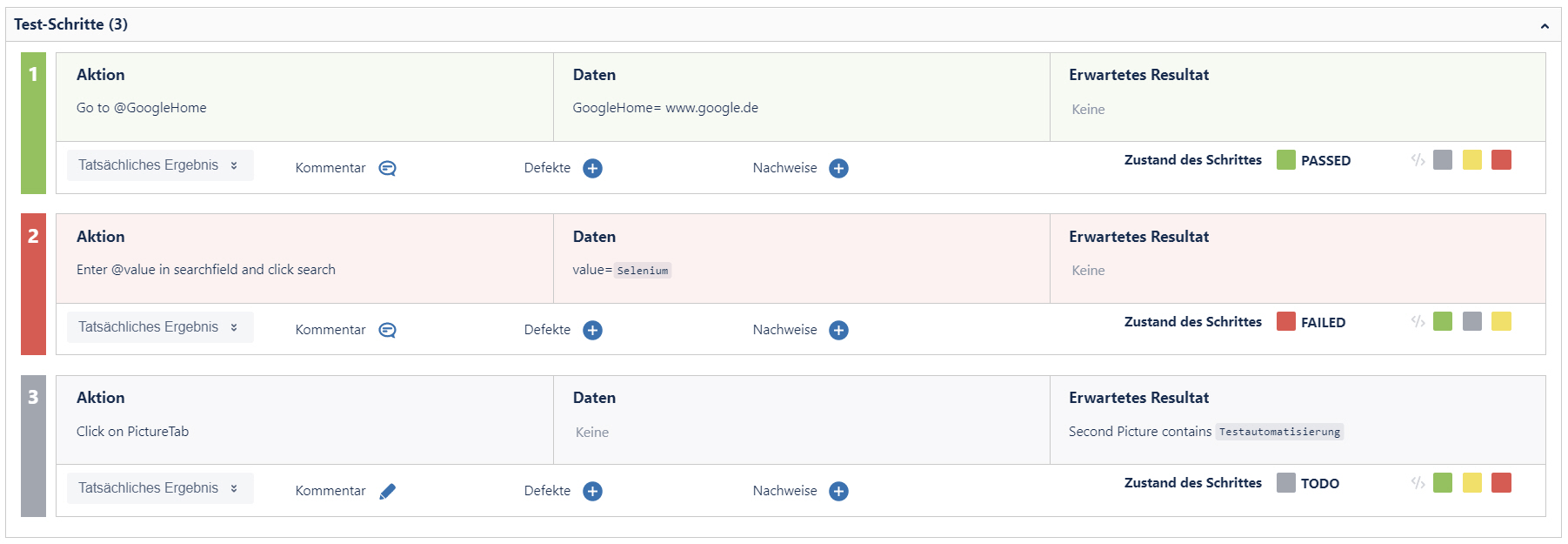Set step 2 status to green PASSED

pyautogui.click(x=1442, y=320)
